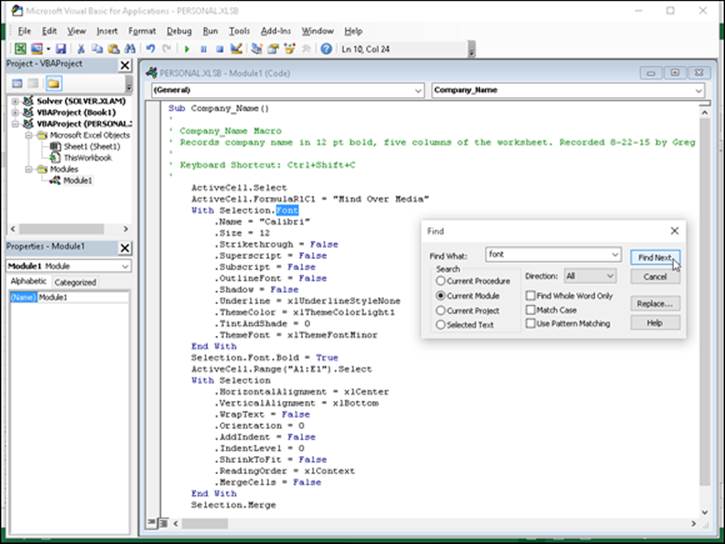The height and width of the screenshot is (544, 725).
Task: Click the Procedure View icon at the code window bottom
Action: pos(151,523)
